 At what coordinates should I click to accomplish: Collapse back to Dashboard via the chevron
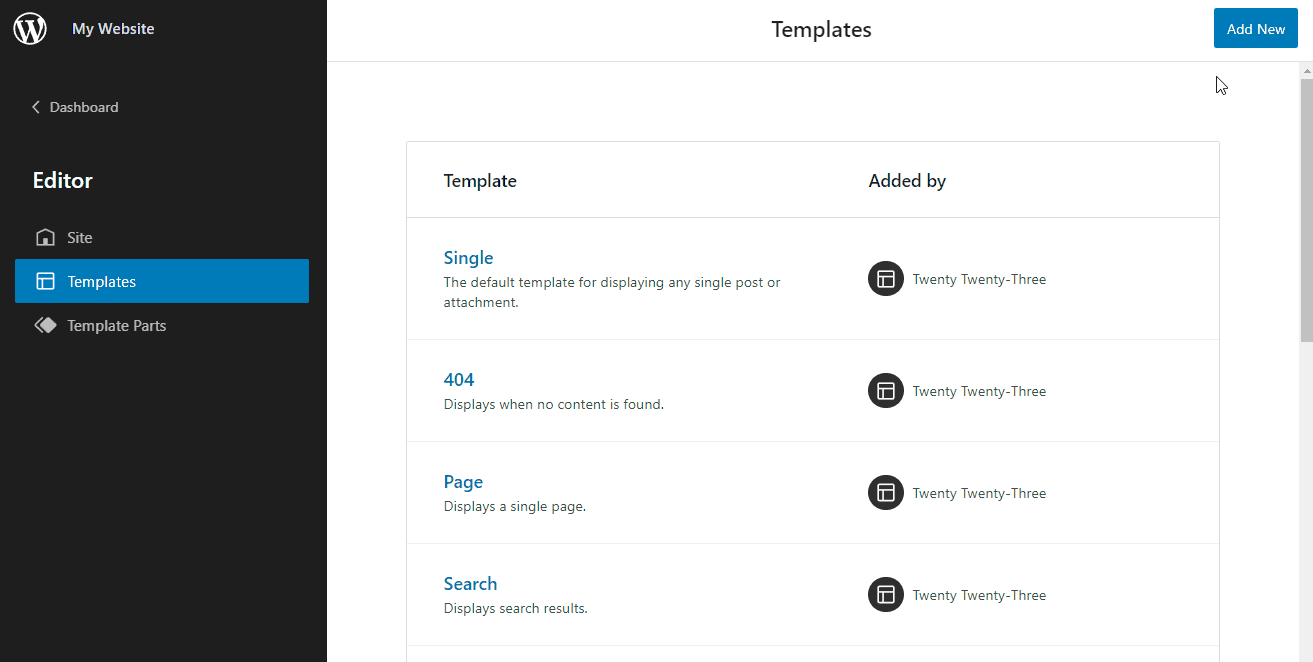pos(36,107)
